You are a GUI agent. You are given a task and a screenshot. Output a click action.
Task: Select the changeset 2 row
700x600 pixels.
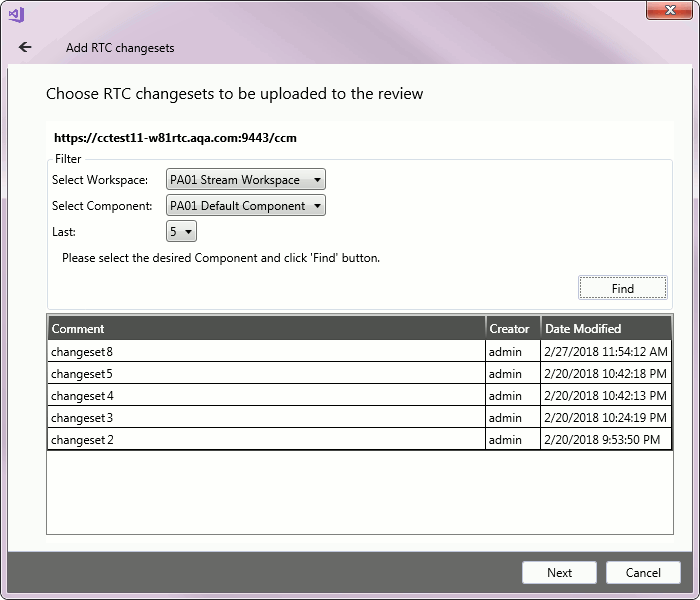pos(265,440)
